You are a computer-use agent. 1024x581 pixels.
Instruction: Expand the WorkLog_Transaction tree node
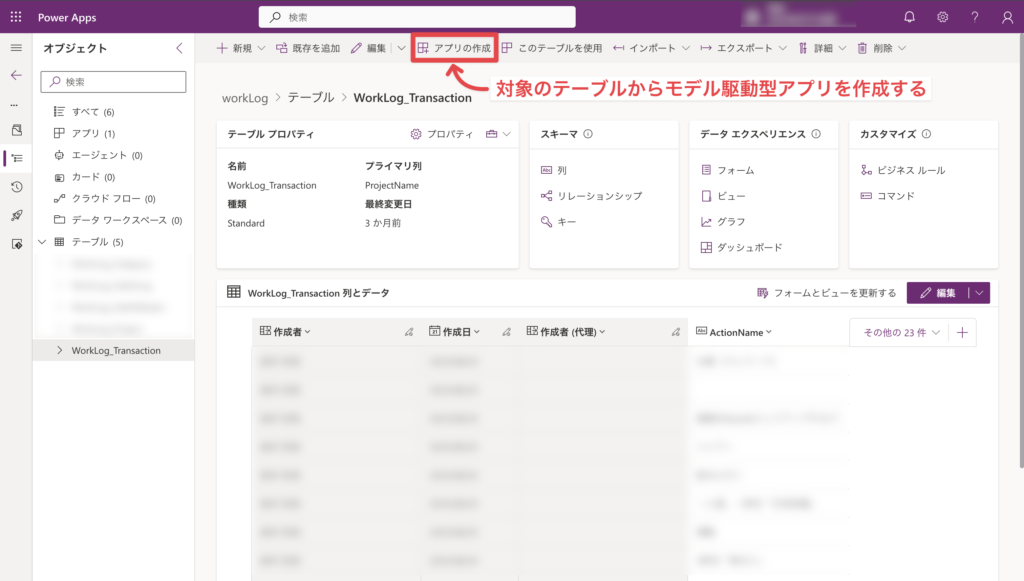[x=59, y=350]
